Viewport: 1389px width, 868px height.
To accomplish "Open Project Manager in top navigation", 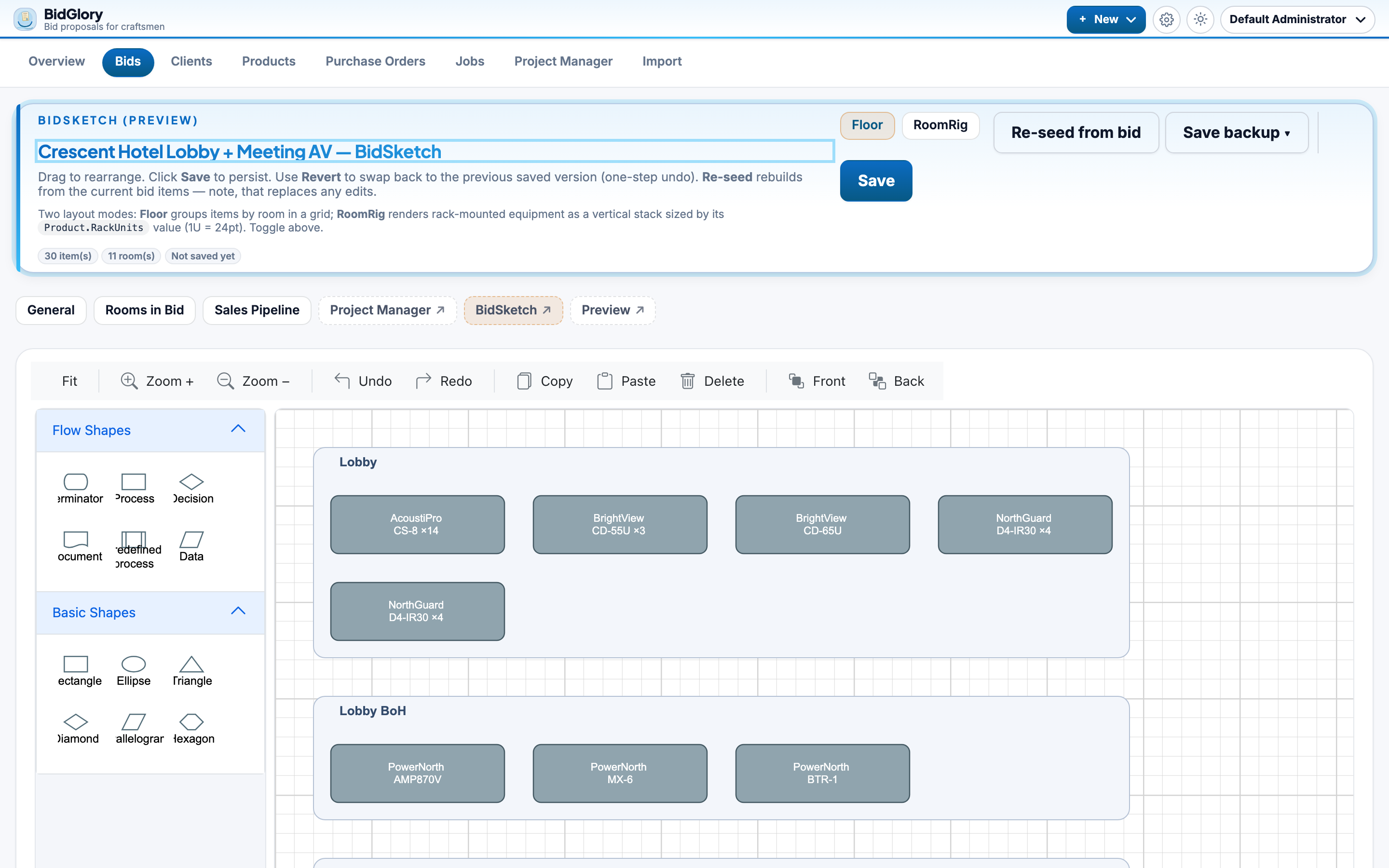I will (x=563, y=61).
